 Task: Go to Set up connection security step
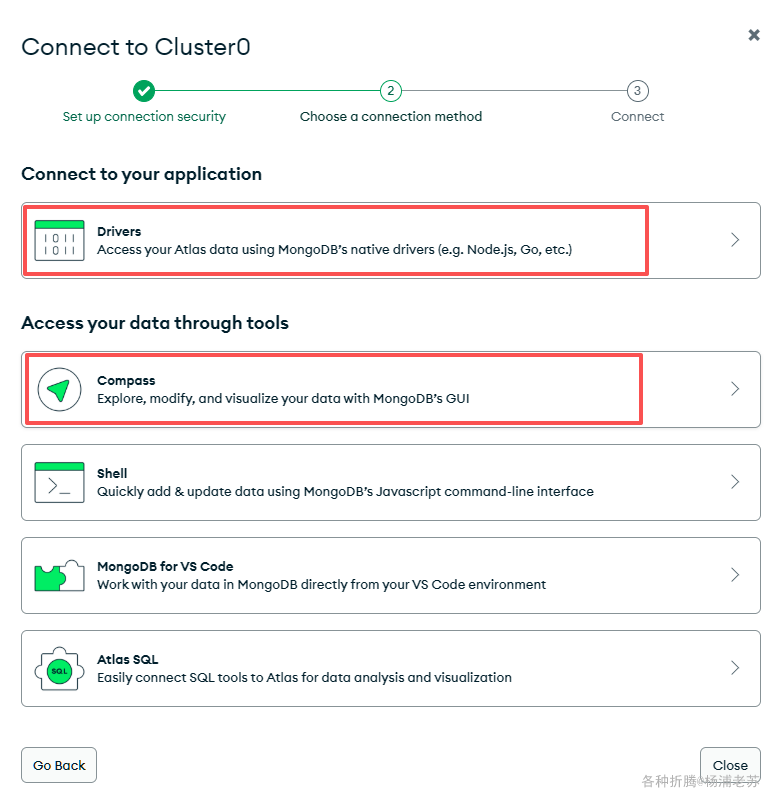(144, 117)
